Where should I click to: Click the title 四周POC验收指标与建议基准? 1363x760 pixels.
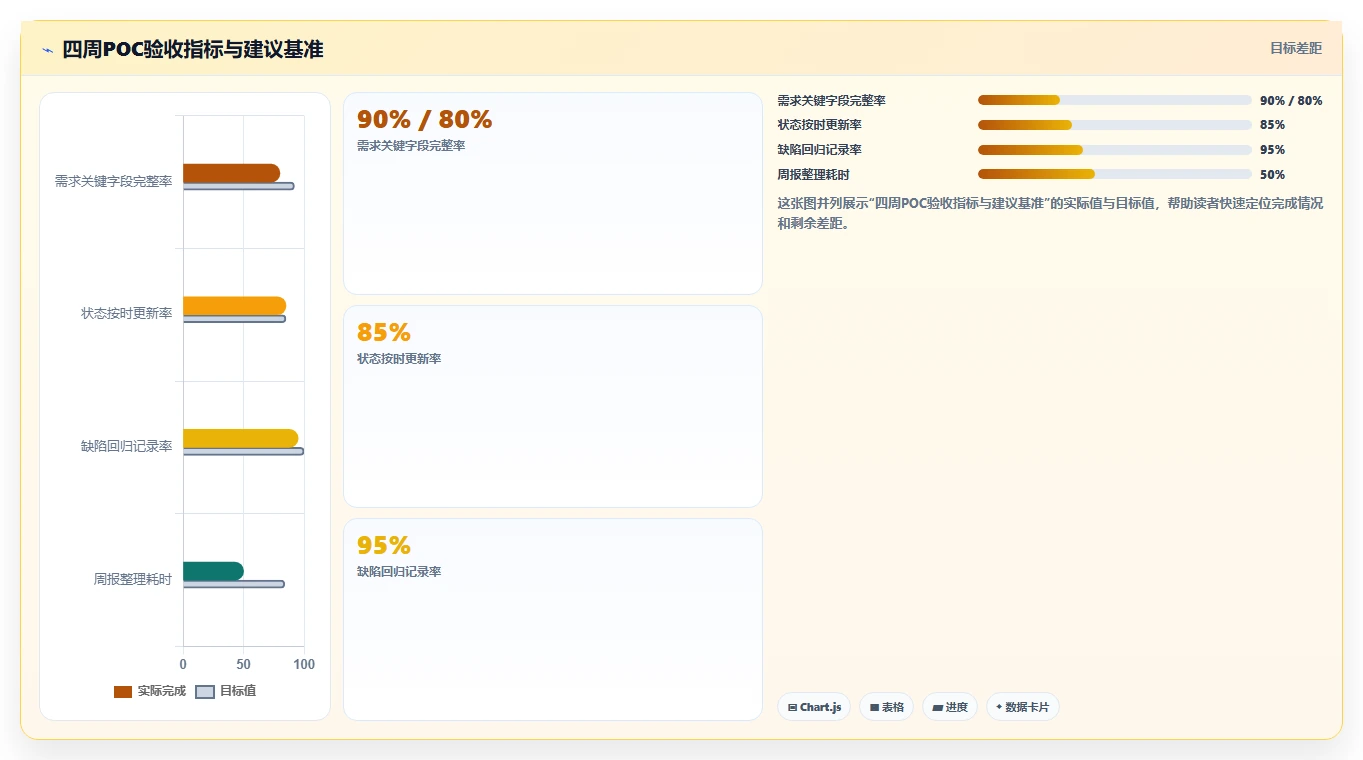coord(193,49)
